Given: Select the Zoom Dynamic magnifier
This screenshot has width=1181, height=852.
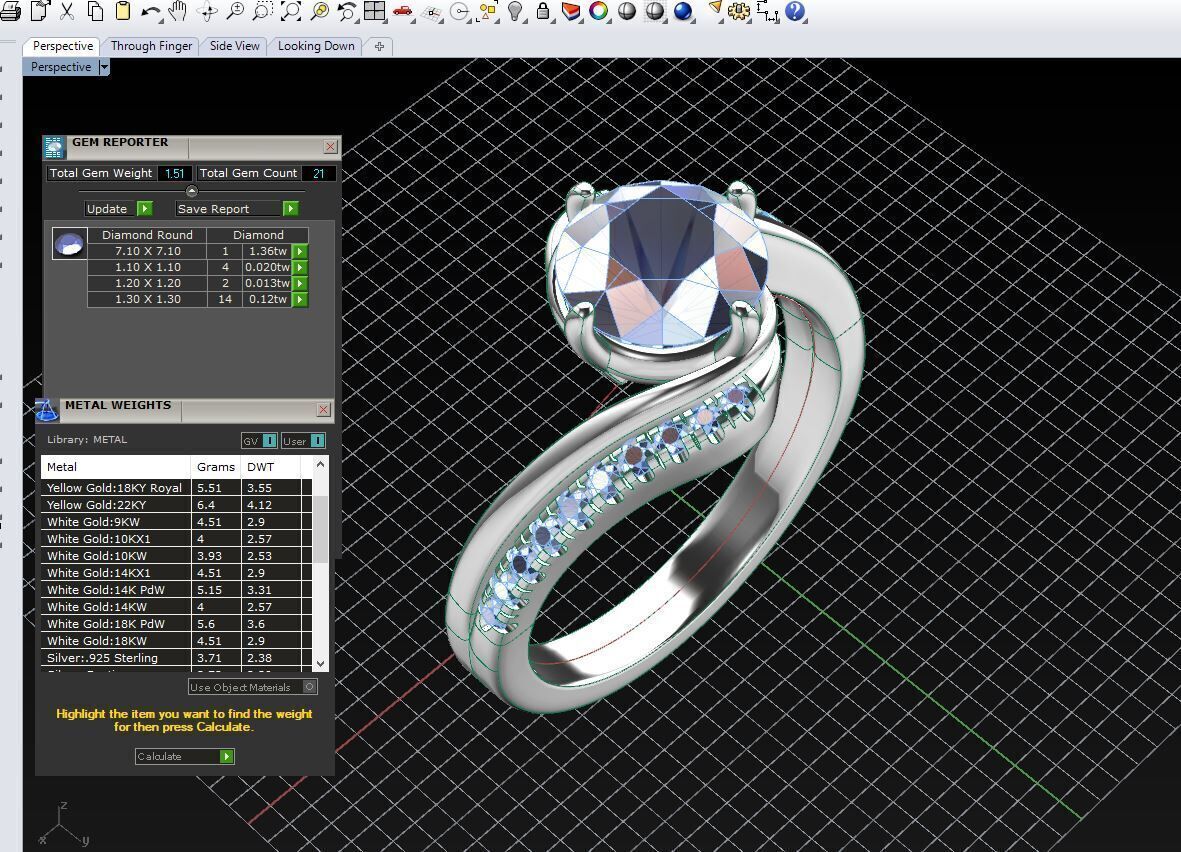Looking at the screenshot, I should [x=235, y=11].
